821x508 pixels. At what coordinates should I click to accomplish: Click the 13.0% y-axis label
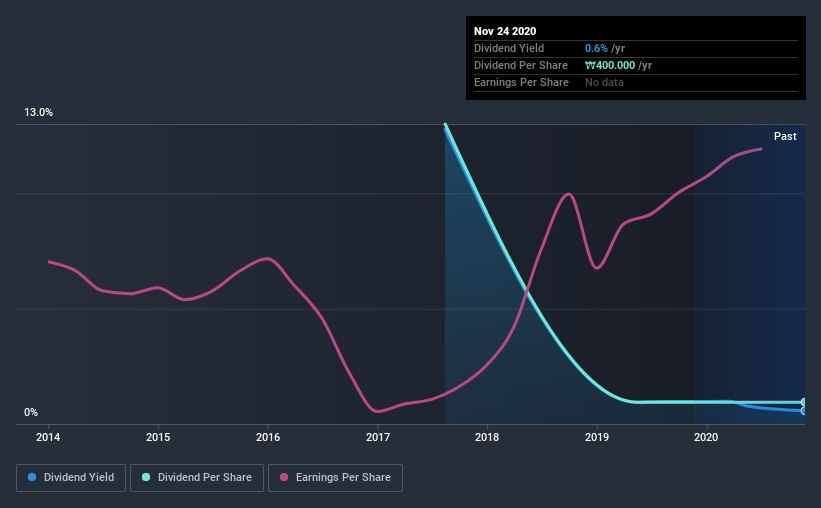(38, 113)
